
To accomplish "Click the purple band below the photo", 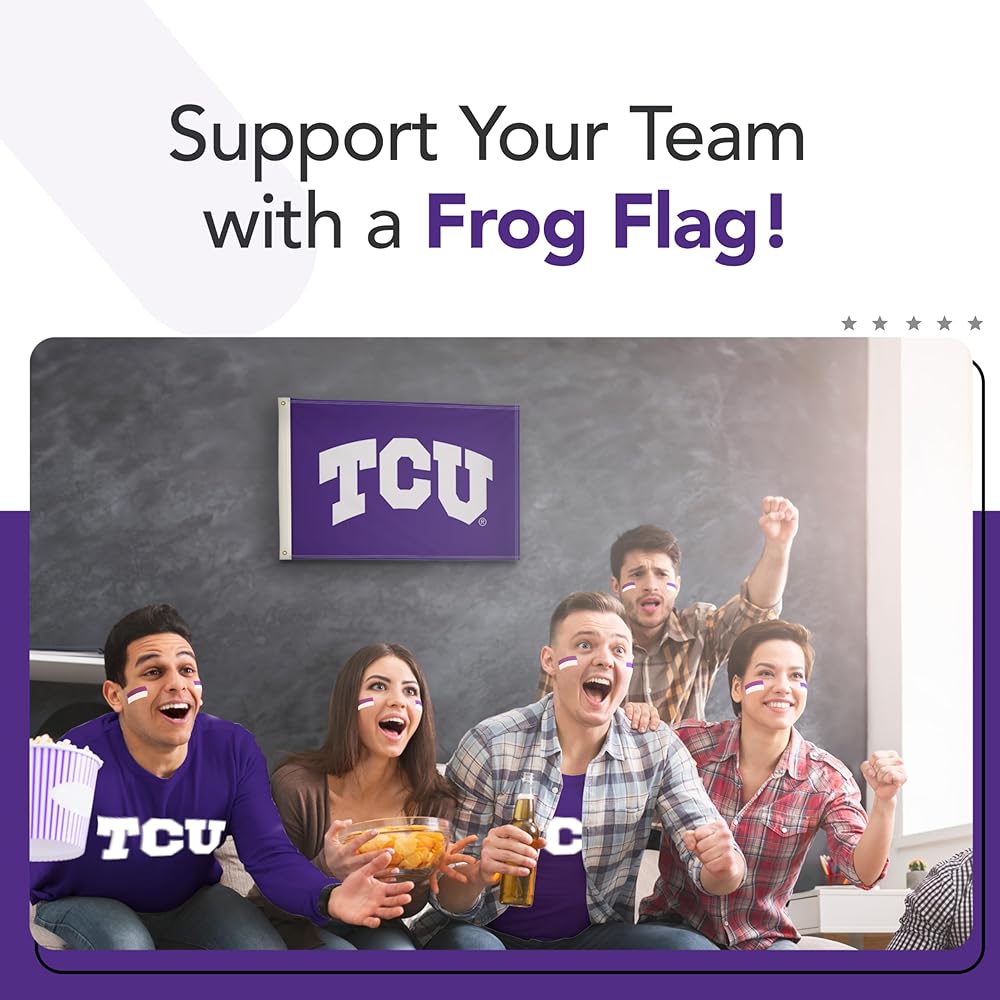I will click(x=500, y=985).
